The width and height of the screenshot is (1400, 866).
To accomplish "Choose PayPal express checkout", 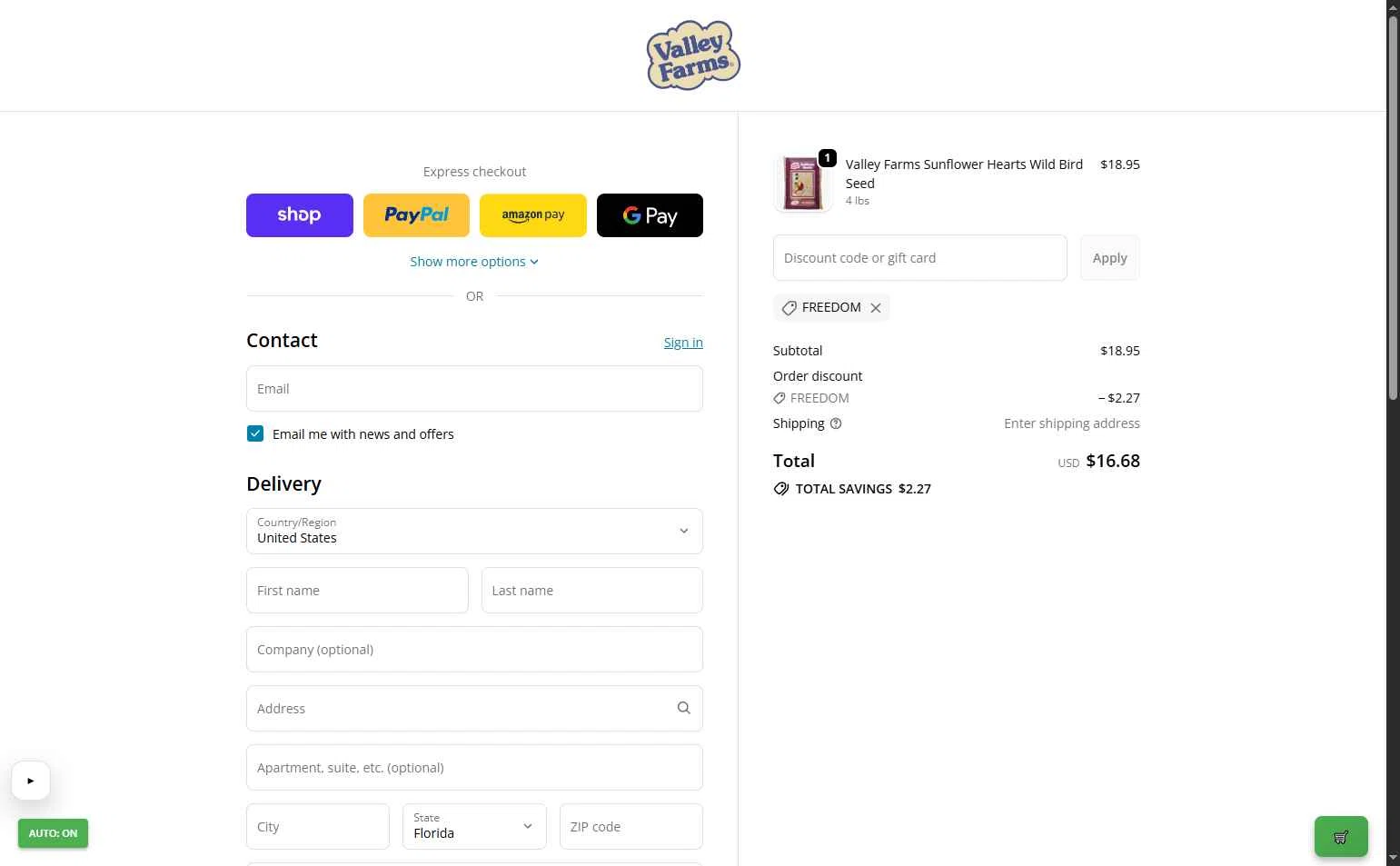I will pos(416,215).
